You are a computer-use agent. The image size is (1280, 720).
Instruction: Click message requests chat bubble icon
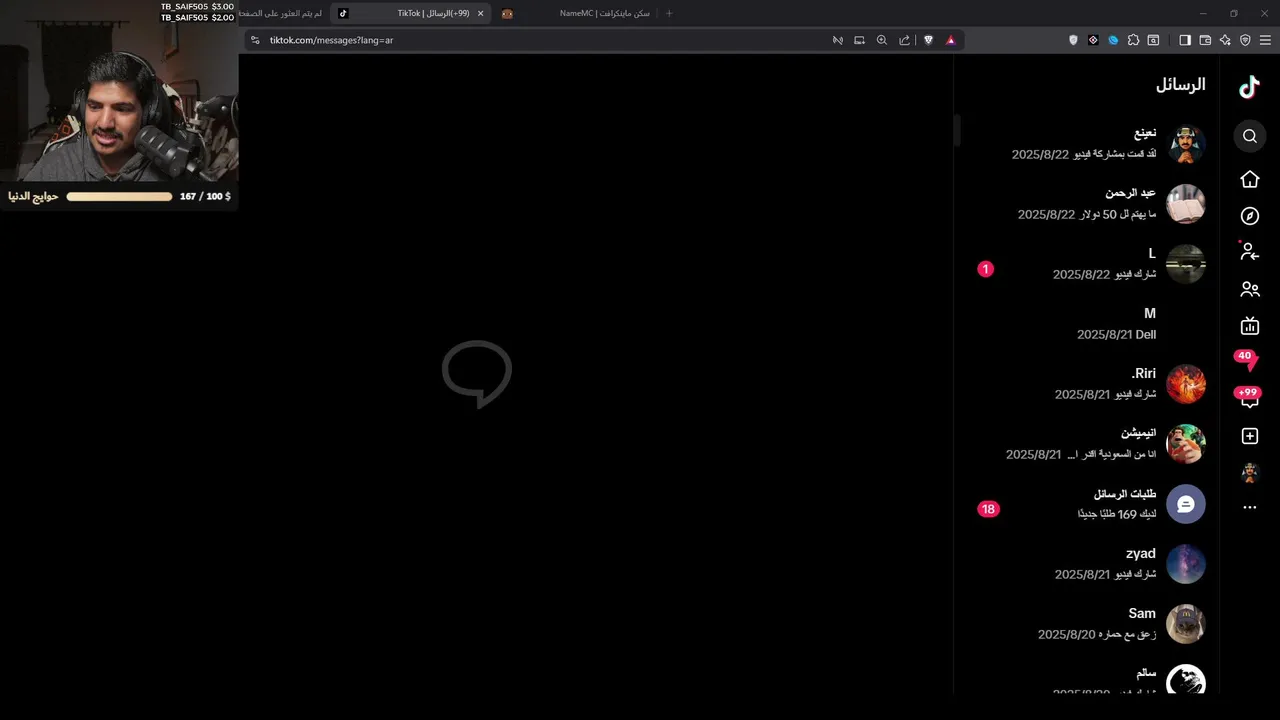[x=1186, y=504]
